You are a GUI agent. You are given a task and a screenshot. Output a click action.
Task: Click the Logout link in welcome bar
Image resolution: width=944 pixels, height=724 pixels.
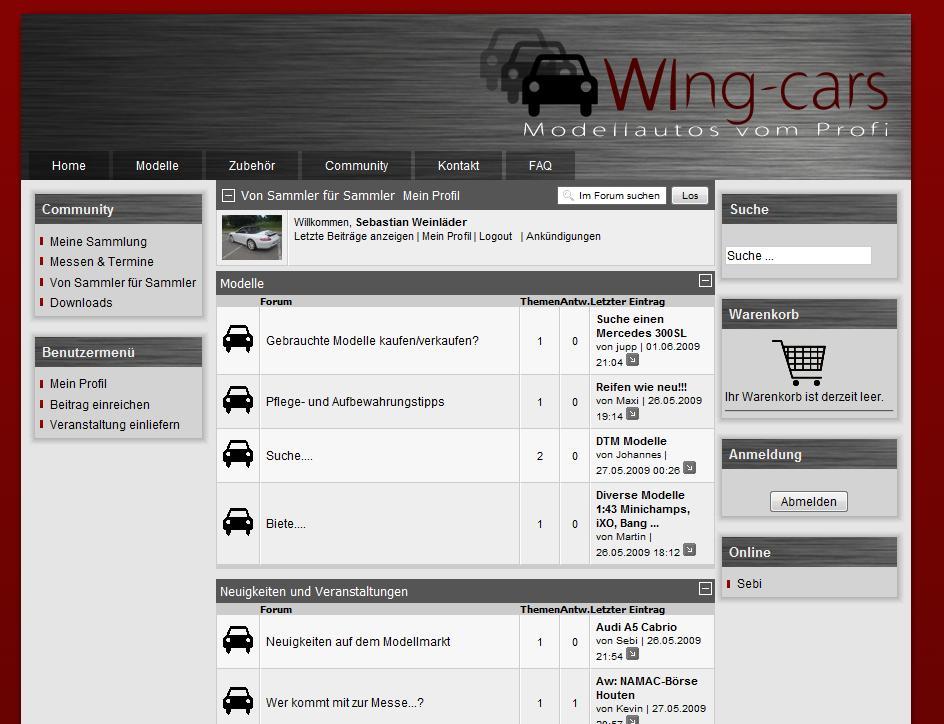click(495, 237)
